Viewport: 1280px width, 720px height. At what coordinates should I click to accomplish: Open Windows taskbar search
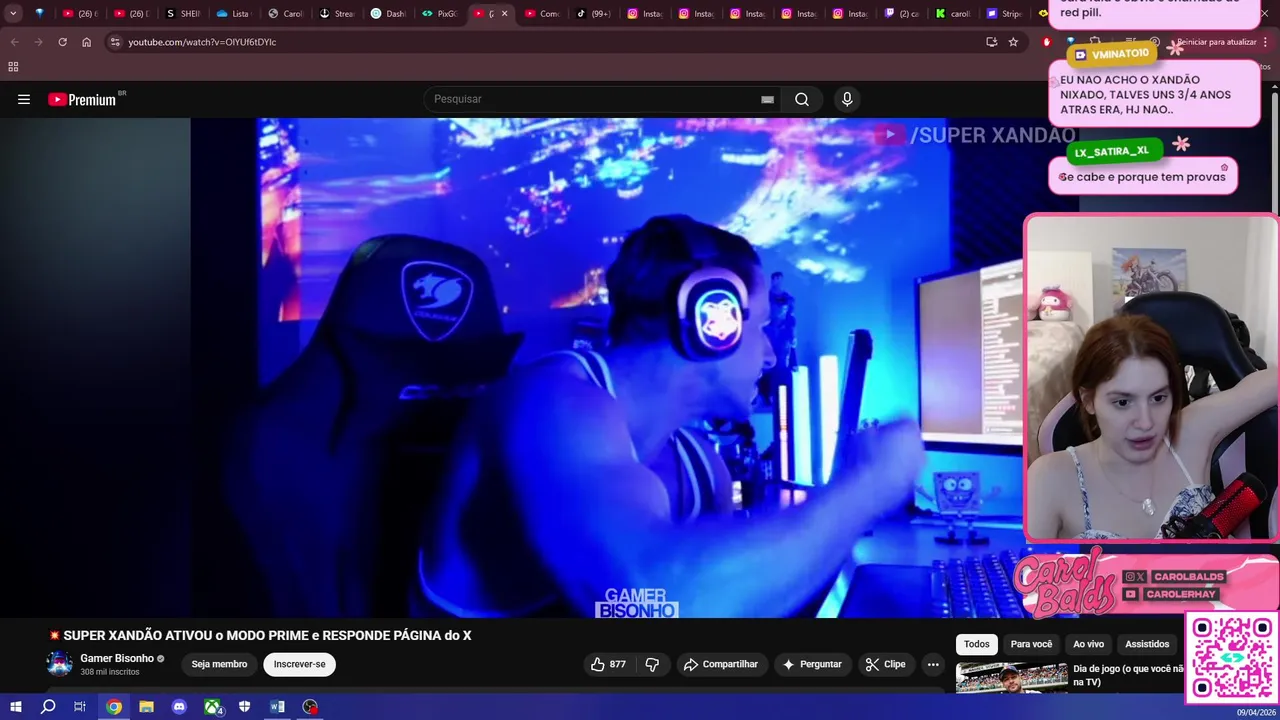[48, 706]
